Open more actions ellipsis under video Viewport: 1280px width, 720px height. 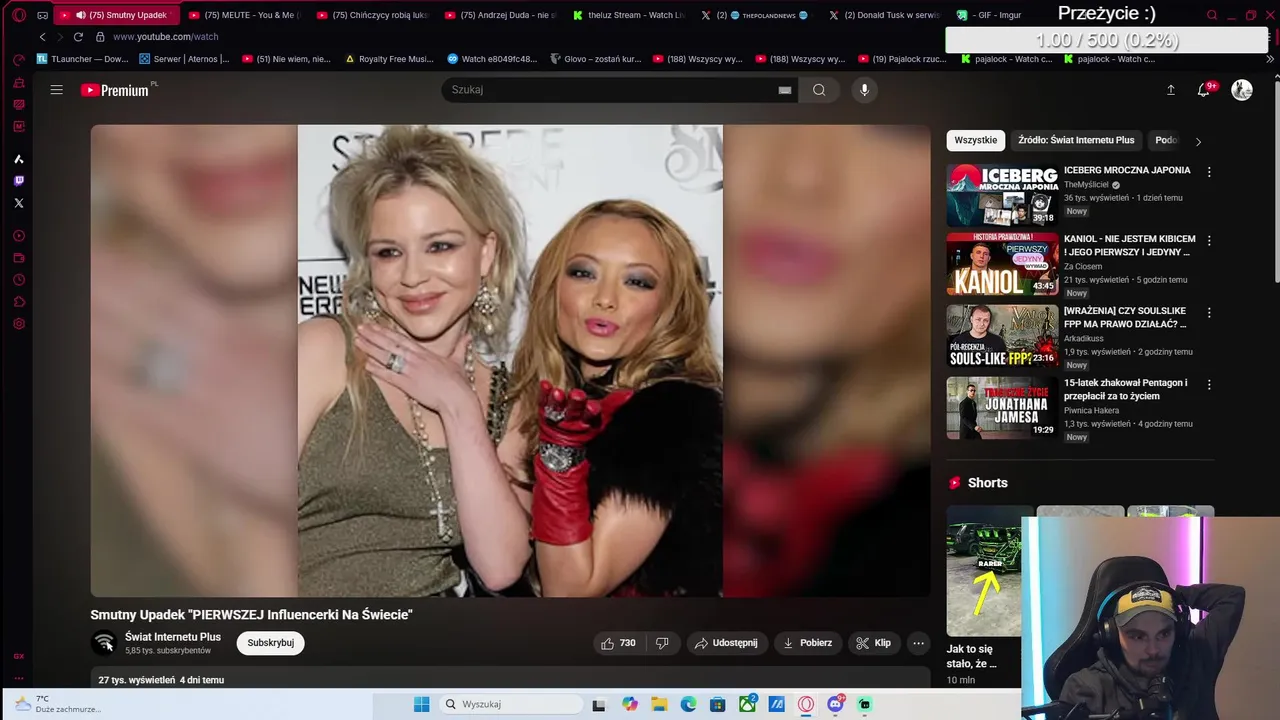pos(918,643)
